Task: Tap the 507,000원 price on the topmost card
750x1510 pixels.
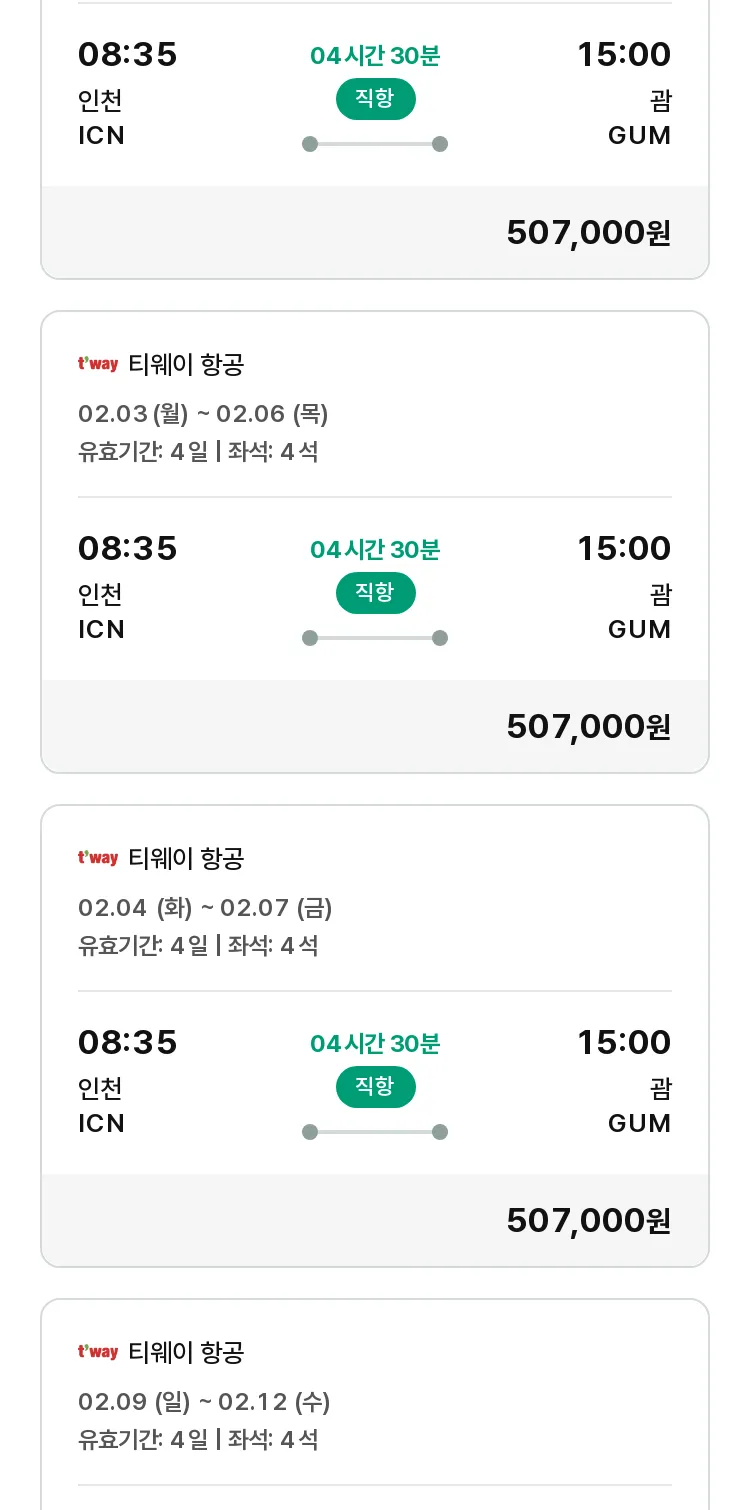Action: 588,233
